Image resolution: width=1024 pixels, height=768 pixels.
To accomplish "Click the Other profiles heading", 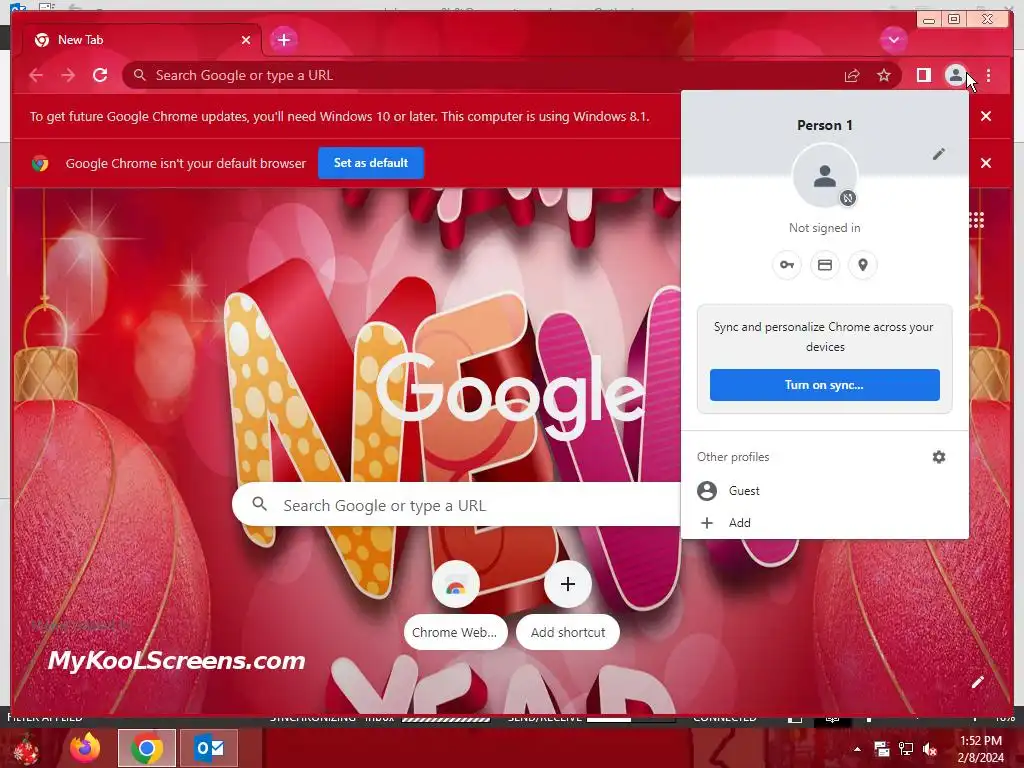I will coord(733,457).
